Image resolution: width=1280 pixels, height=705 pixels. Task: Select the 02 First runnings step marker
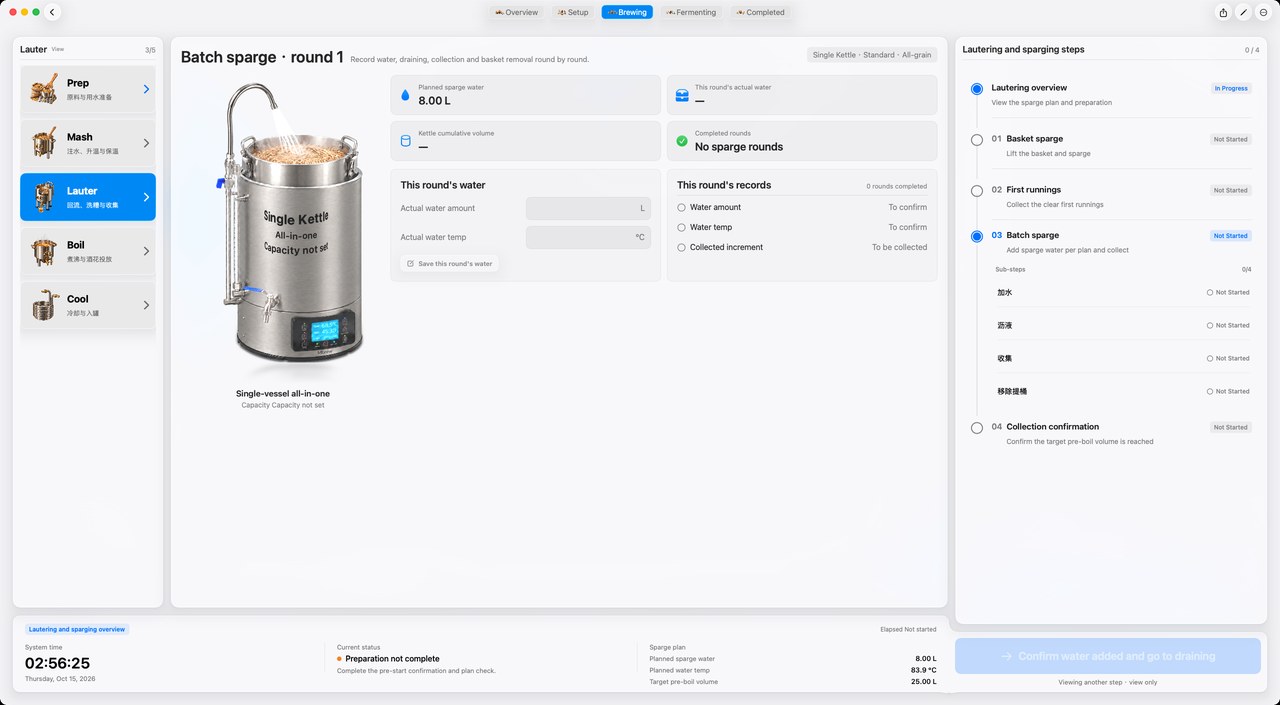[x=977, y=191]
